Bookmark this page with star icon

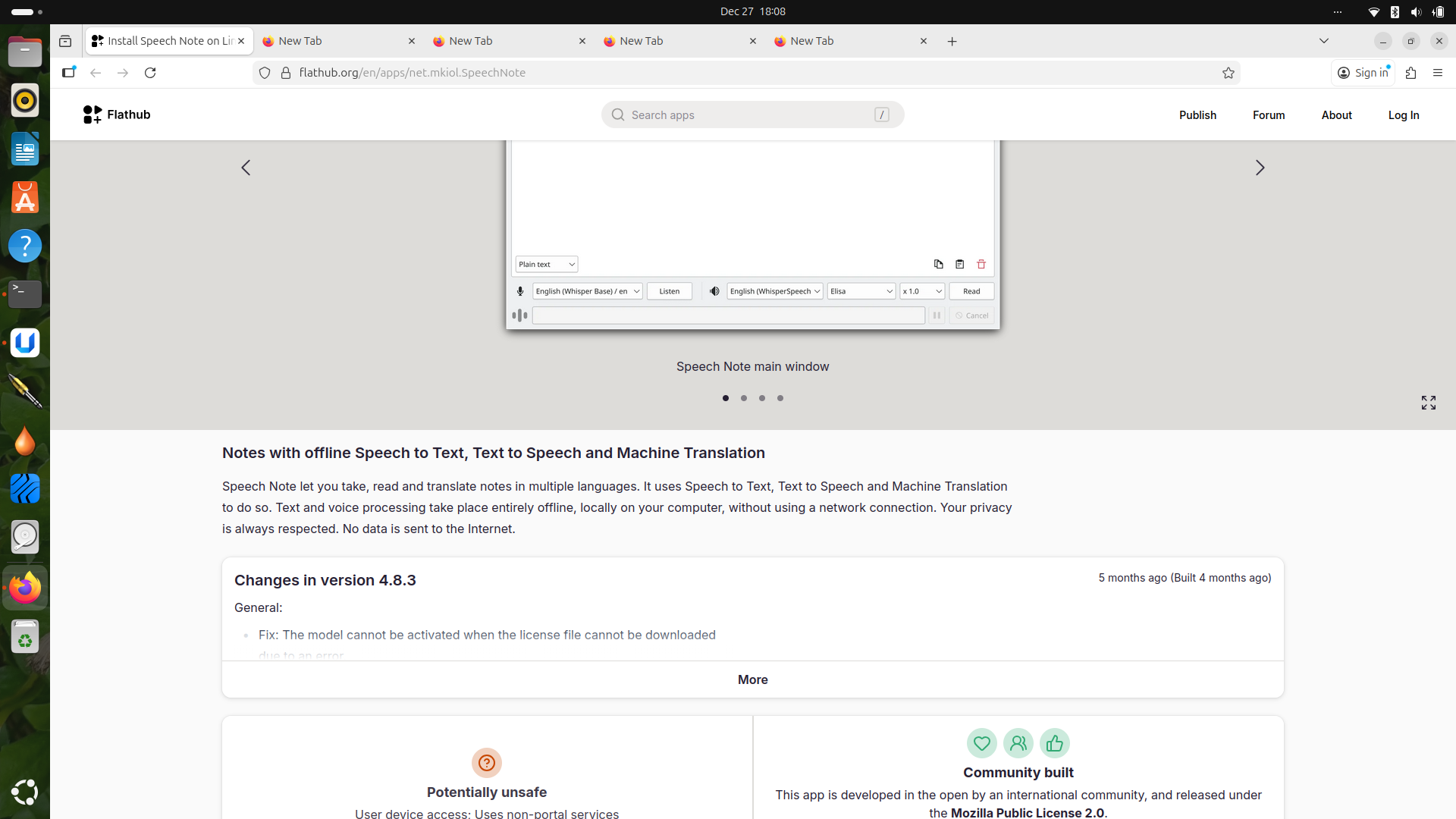click(x=1228, y=73)
